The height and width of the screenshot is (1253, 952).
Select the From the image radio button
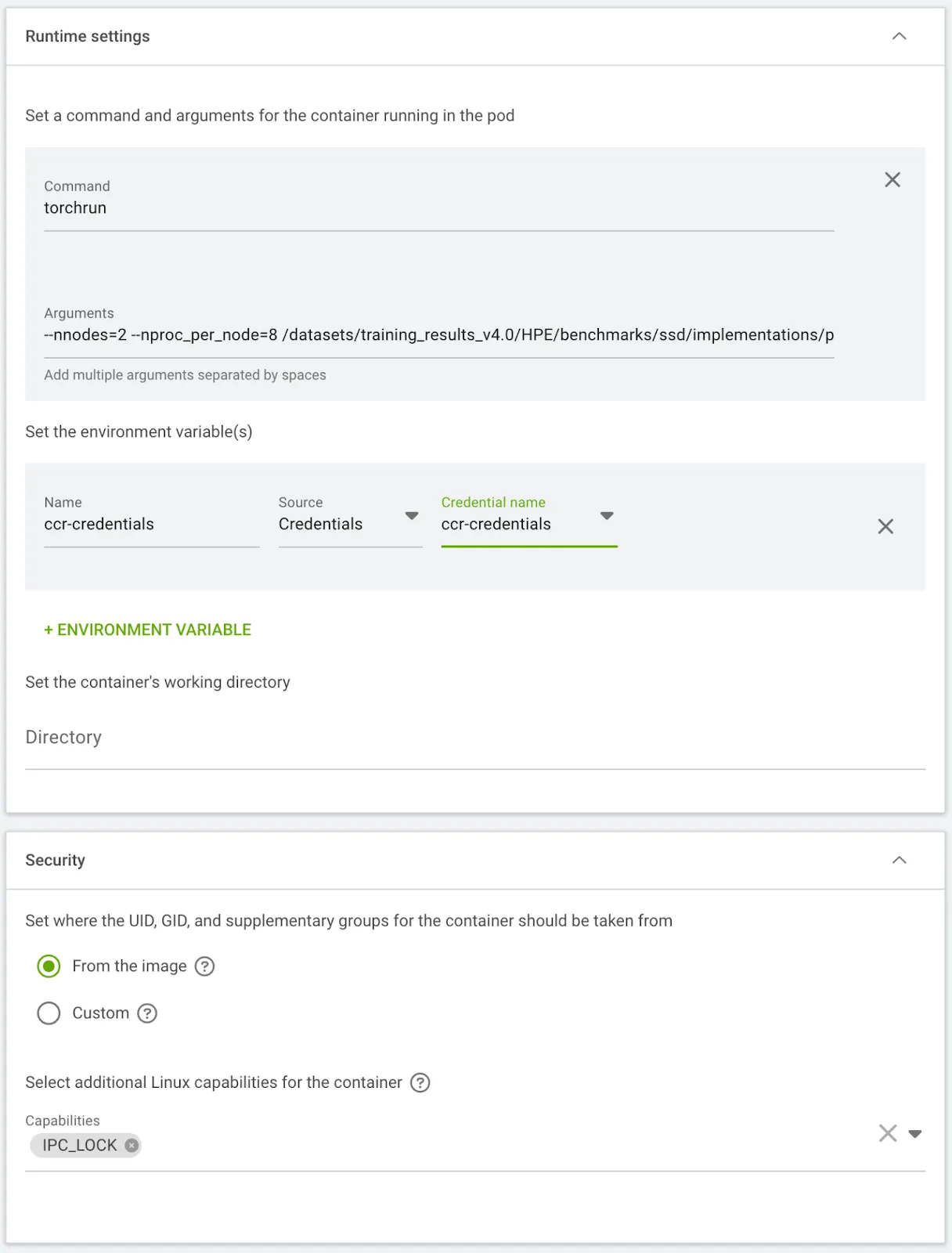(x=49, y=966)
